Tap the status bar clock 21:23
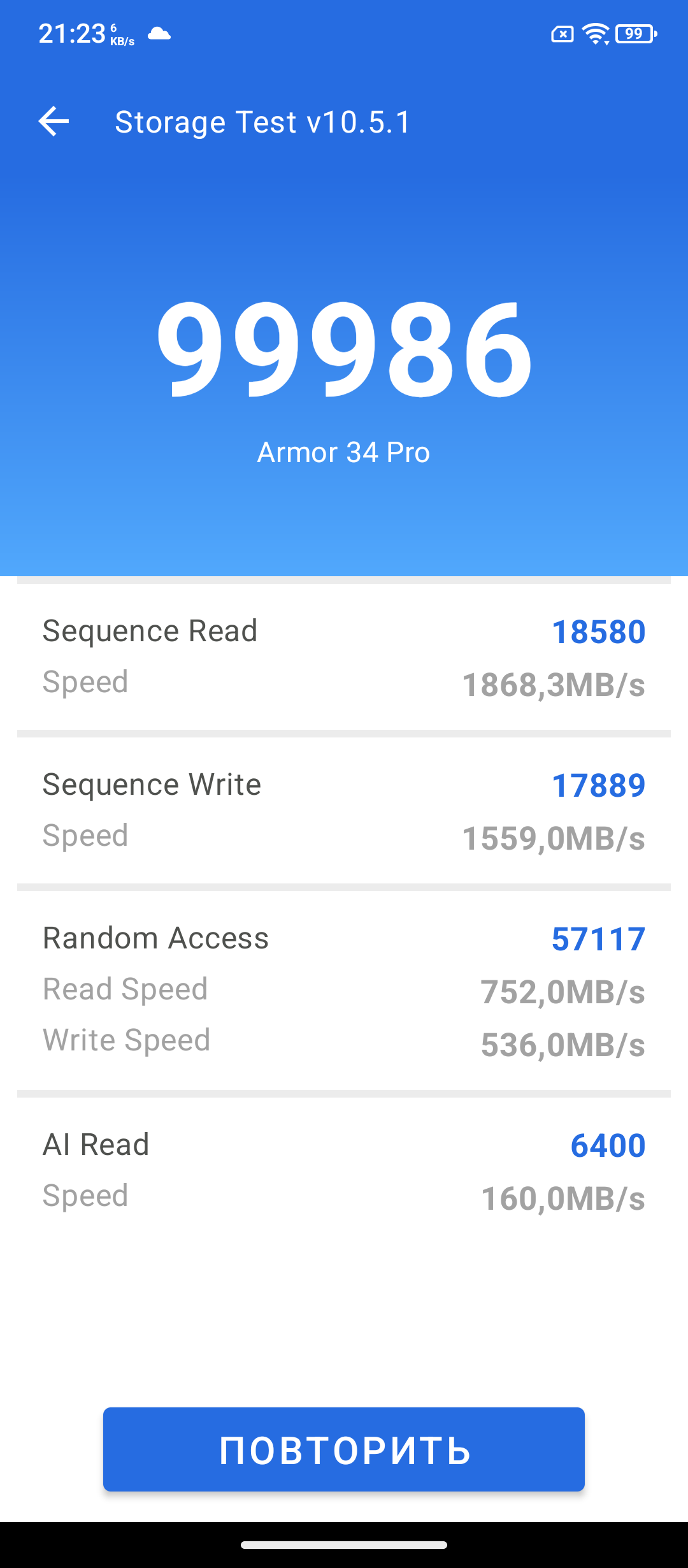688x1568 pixels. 71,34
